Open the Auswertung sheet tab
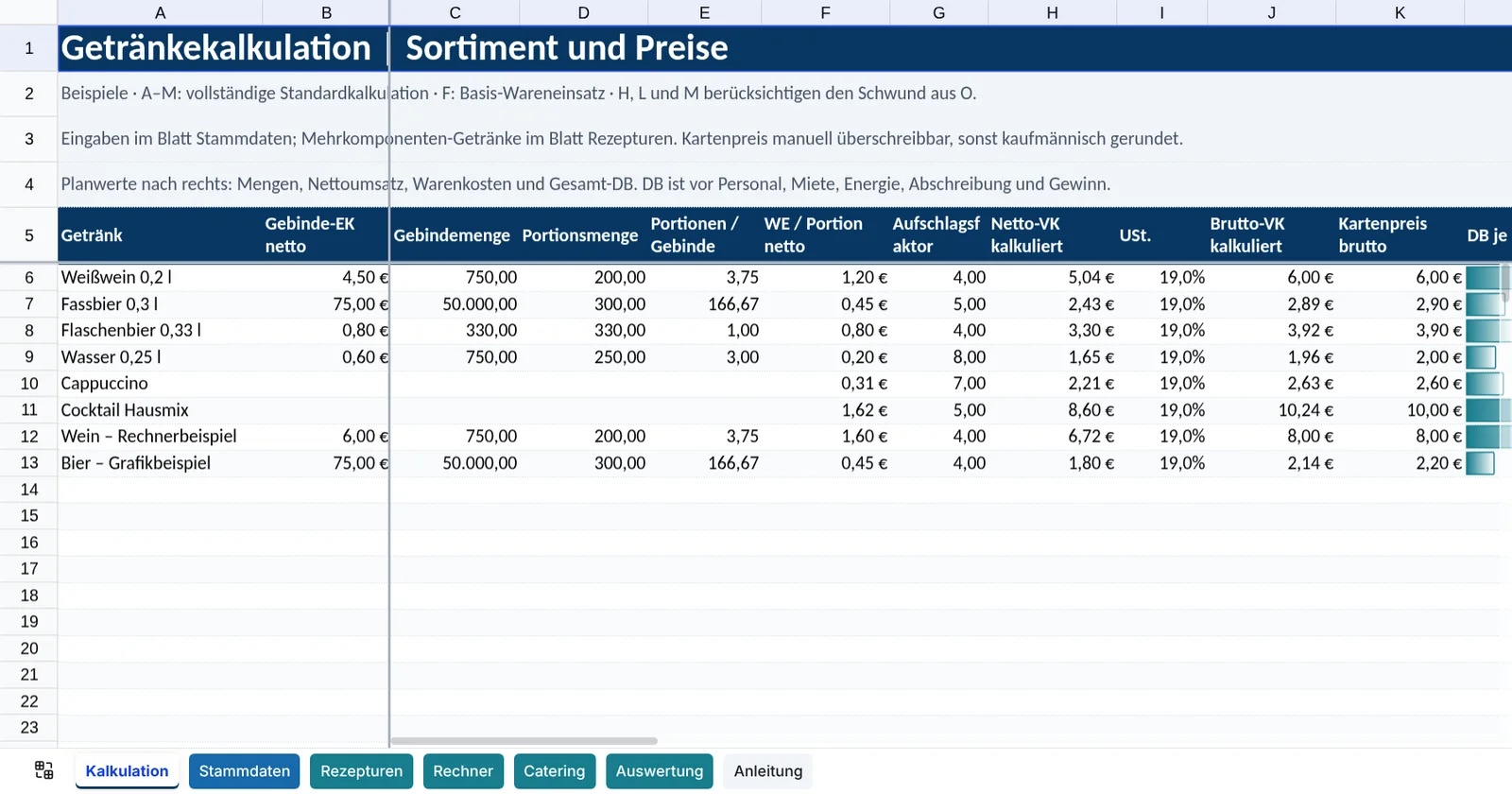The image size is (1512, 794). click(x=660, y=771)
